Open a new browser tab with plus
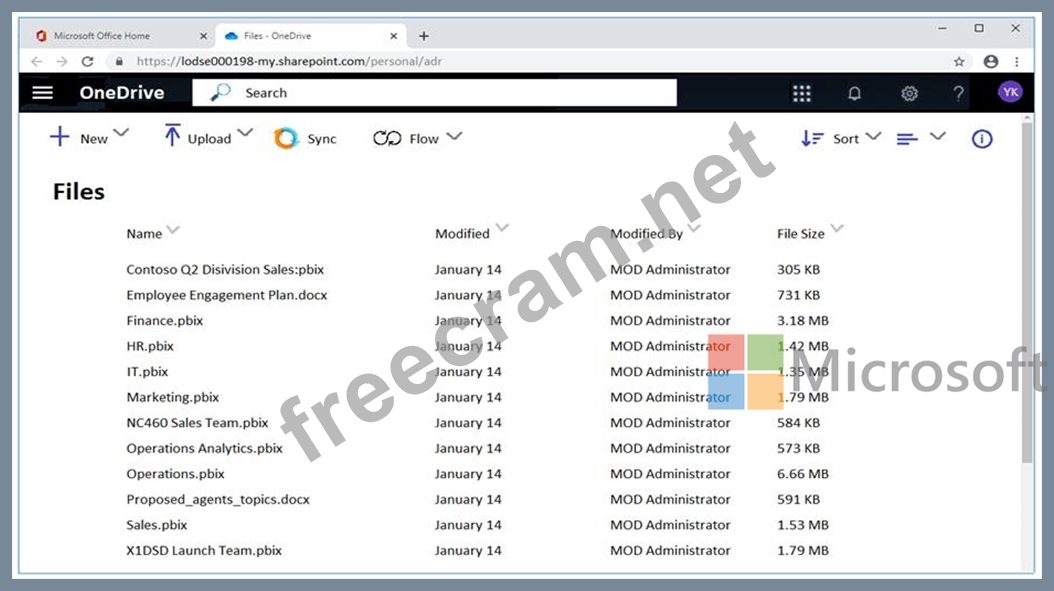Viewport: 1054px width, 591px height. 423,36
